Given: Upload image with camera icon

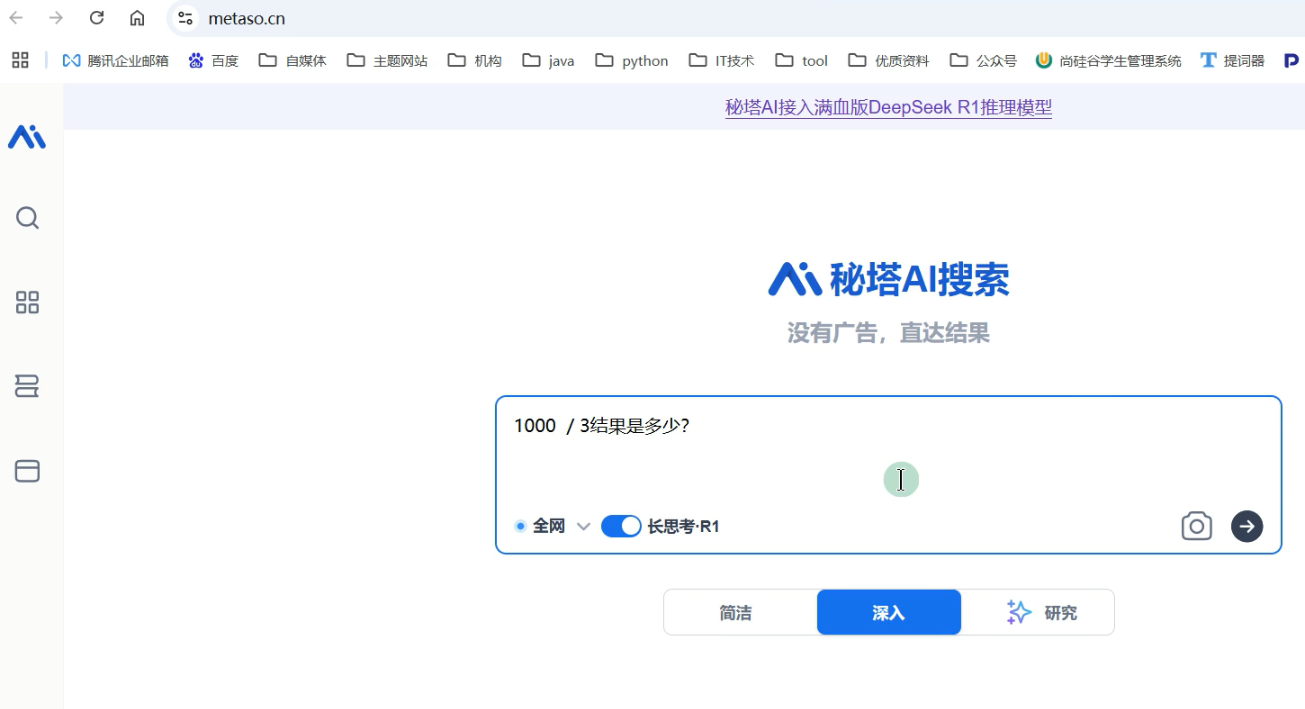Looking at the screenshot, I should tap(1196, 526).
